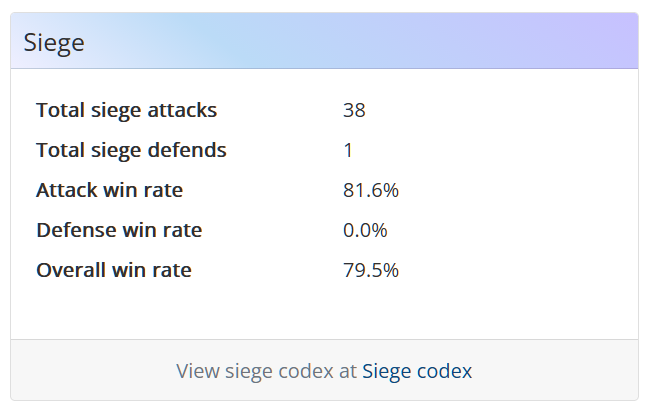Click the Siege panel header title

(x=54, y=43)
